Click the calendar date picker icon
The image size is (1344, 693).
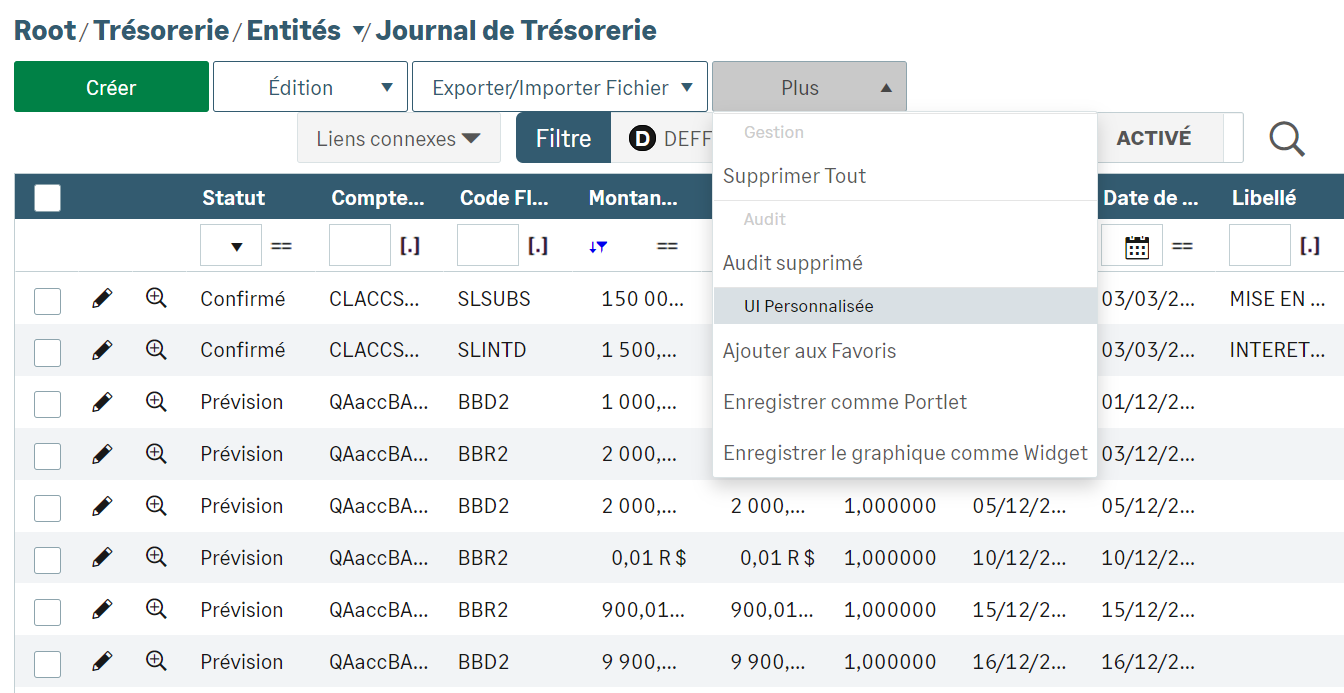(1137, 247)
